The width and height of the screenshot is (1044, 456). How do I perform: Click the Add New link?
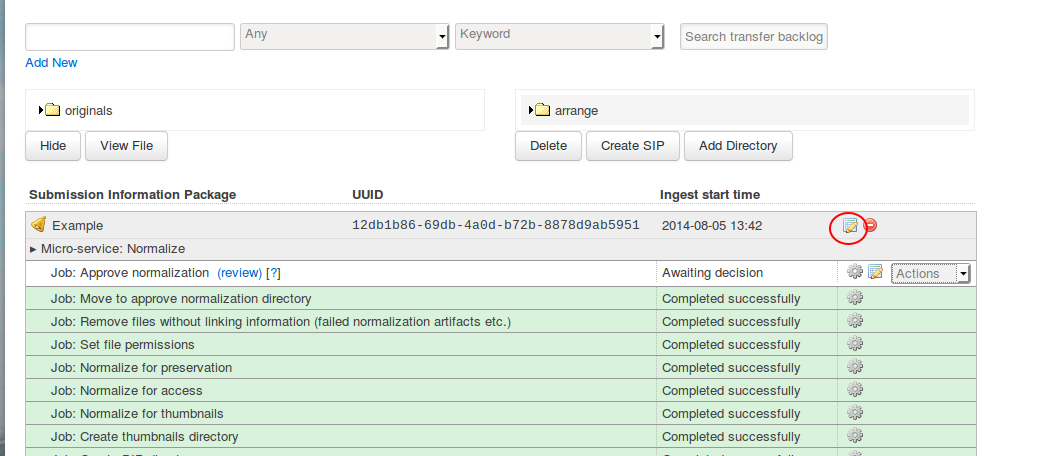(51, 63)
